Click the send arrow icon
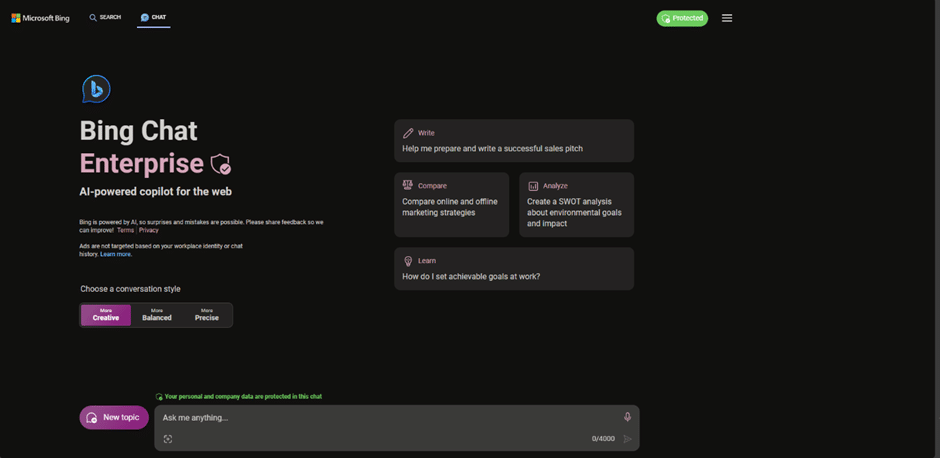Image resolution: width=940 pixels, height=458 pixels. point(628,439)
